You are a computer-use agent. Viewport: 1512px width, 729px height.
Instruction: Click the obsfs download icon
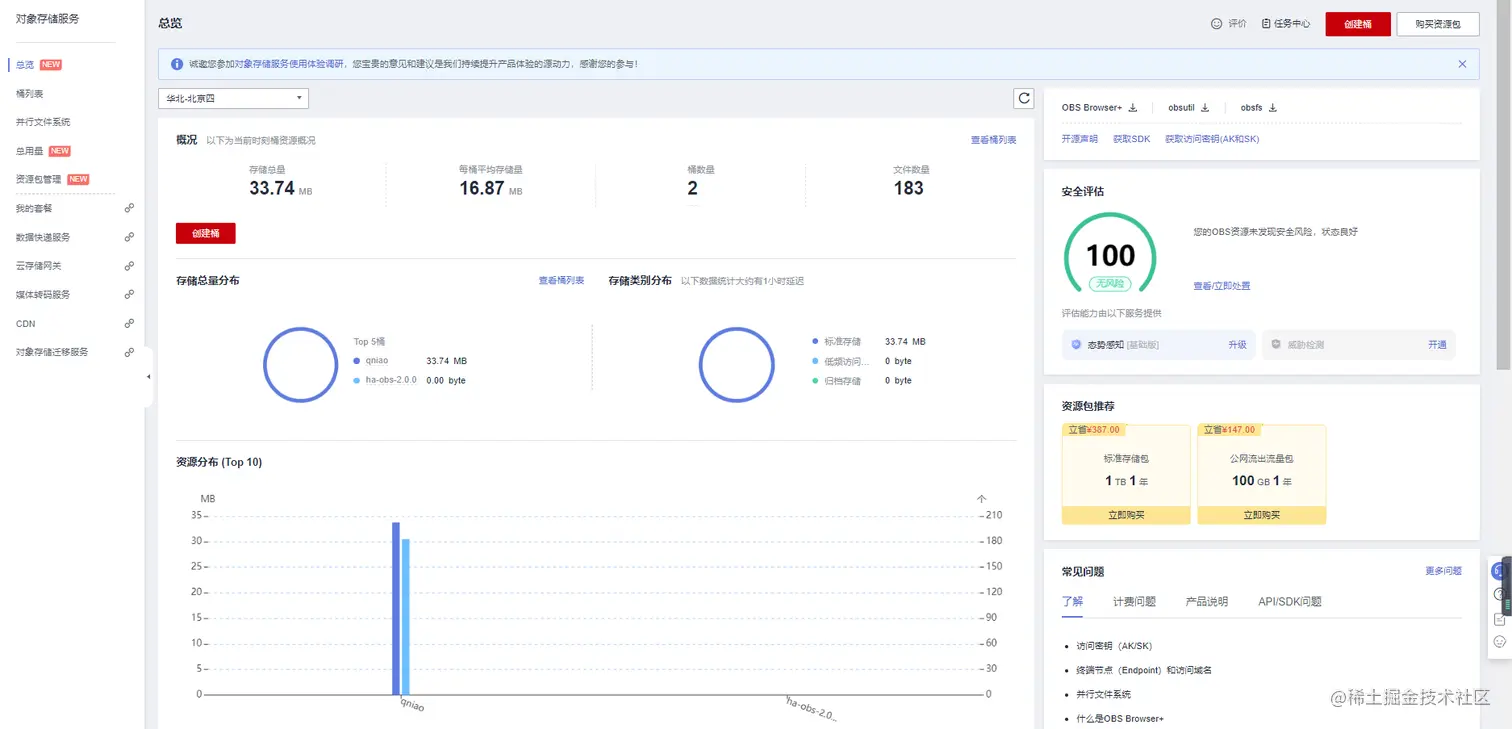1273,108
